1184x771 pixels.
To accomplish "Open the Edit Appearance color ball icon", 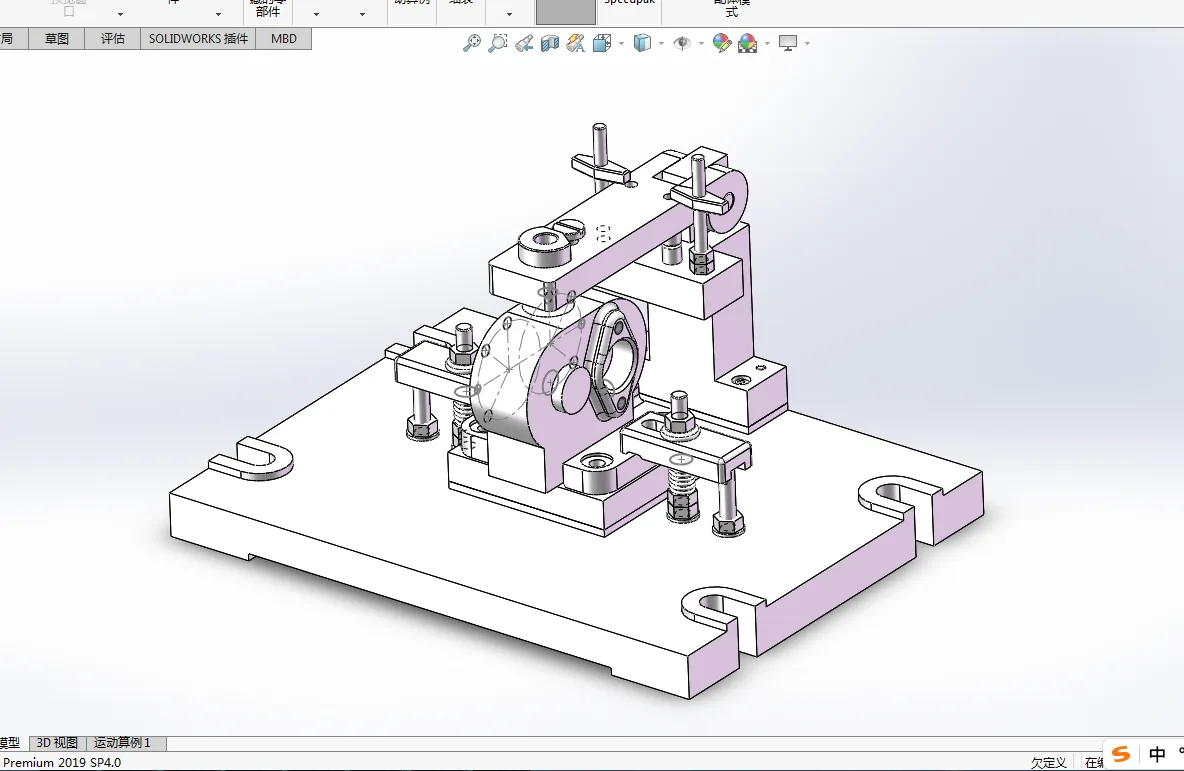I will [722, 43].
